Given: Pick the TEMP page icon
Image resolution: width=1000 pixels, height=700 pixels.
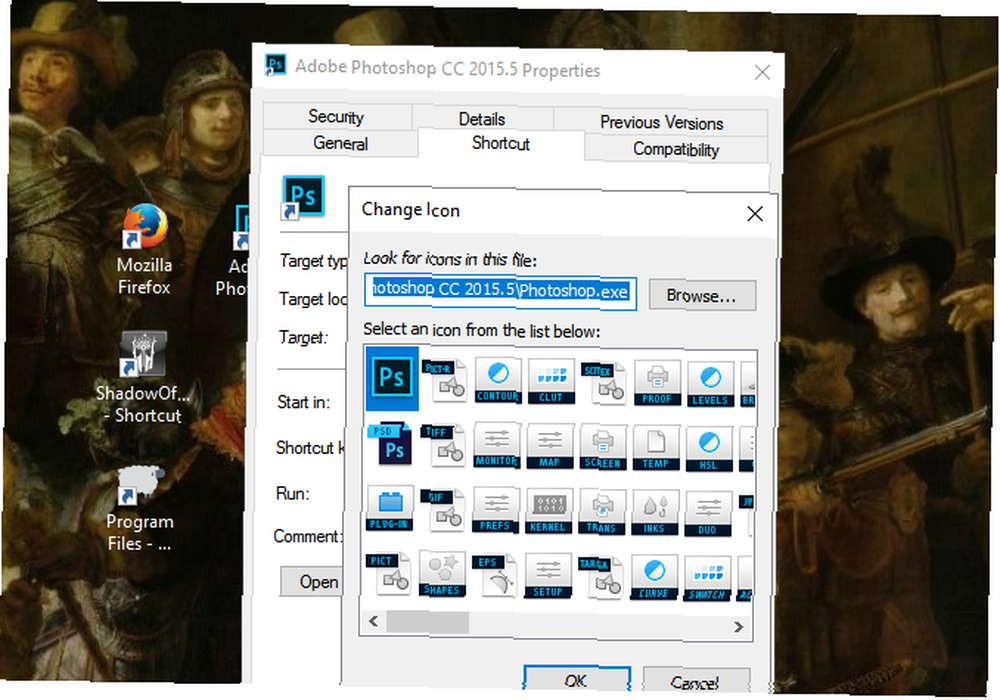Looking at the screenshot, I should coord(656,449).
